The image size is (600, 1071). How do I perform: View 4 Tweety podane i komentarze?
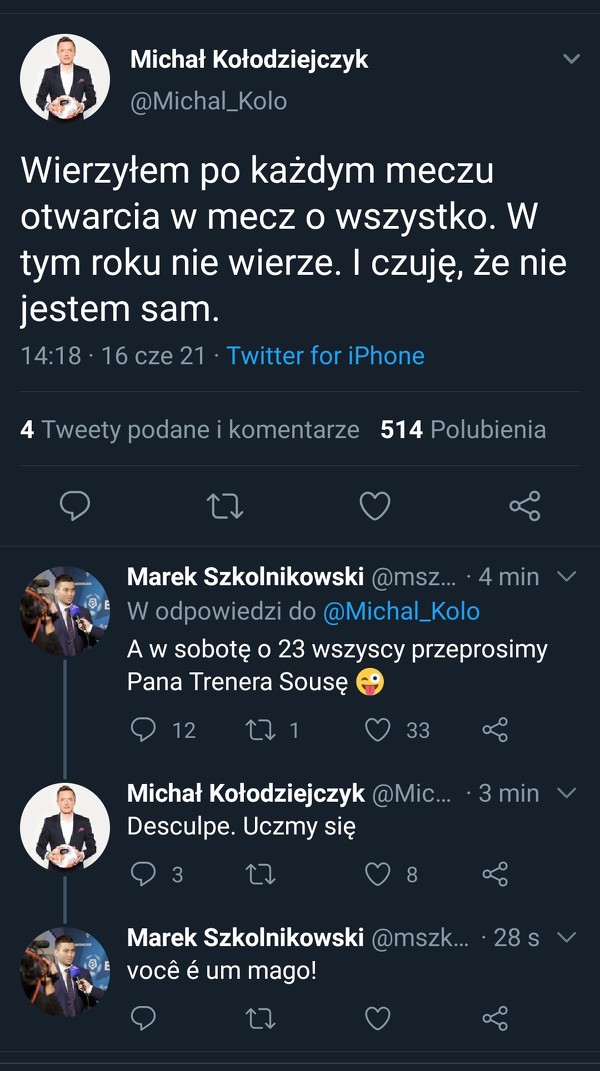pyautogui.click(x=189, y=430)
